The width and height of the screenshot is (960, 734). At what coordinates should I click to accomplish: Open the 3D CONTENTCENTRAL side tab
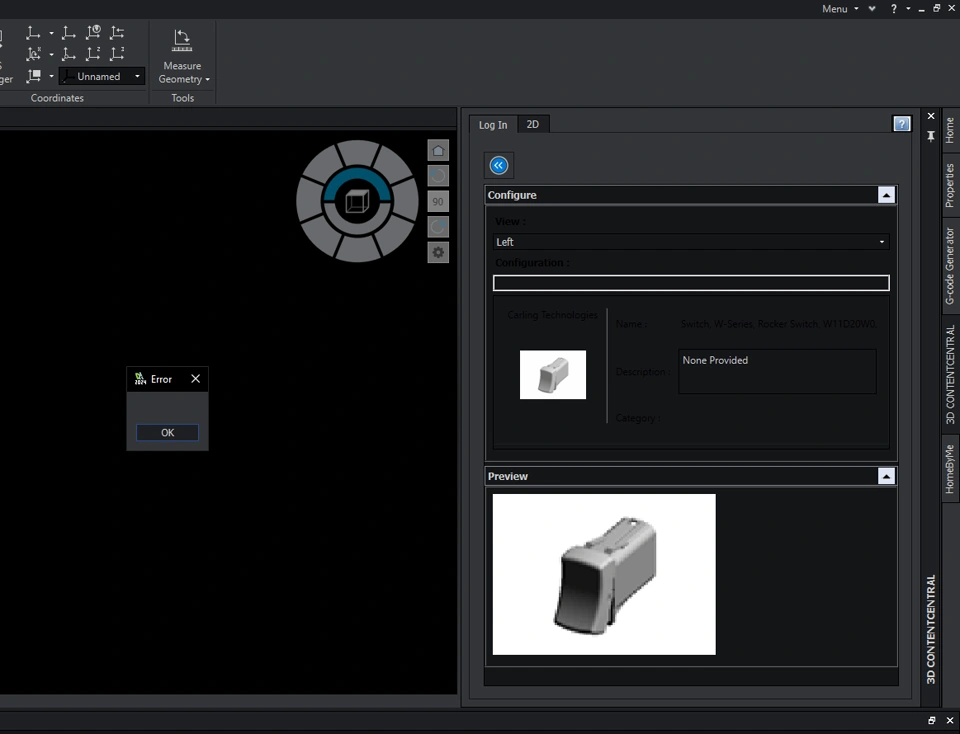pyautogui.click(x=950, y=375)
